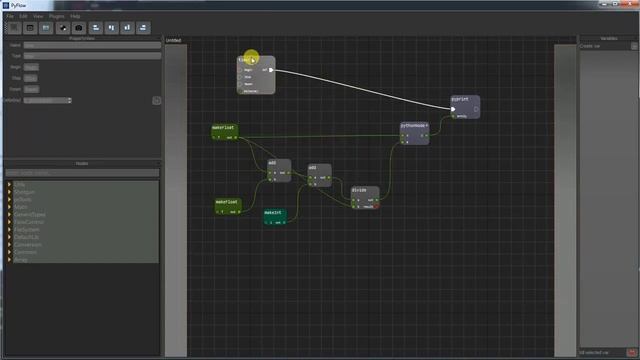640x360 pixels.
Task: Switch to the Untitled graph tab
Action: [x=173, y=40]
